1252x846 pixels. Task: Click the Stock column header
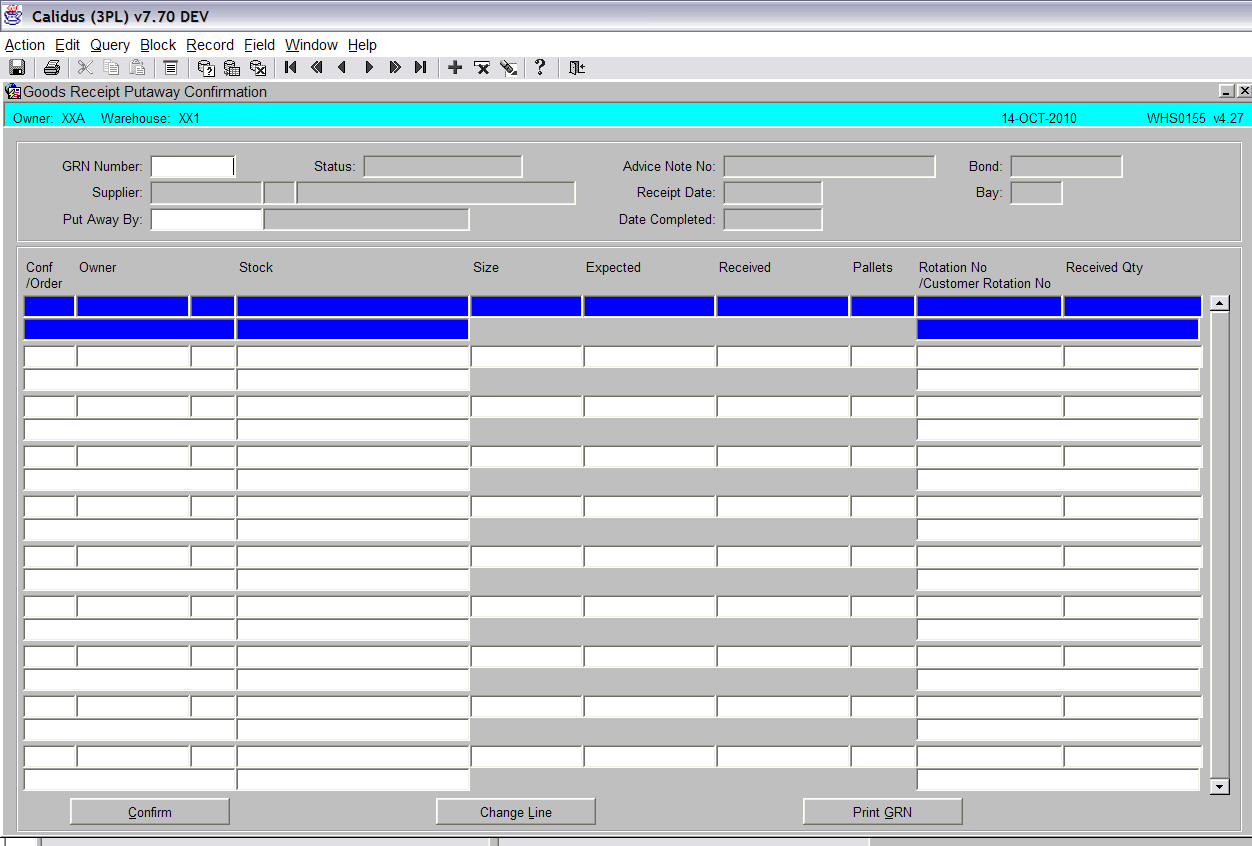(x=256, y=267)
